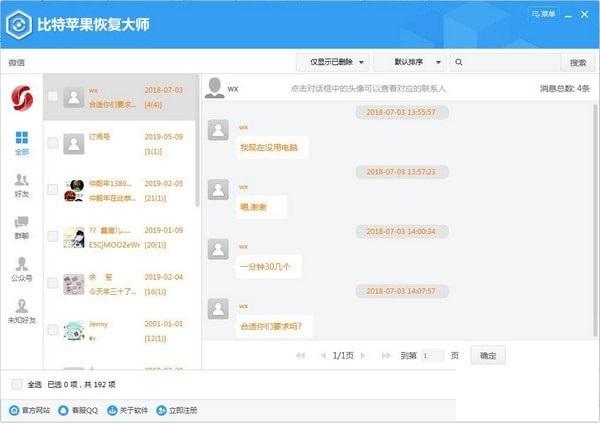Screen dimensions: 600x423
Task: Click the timestamp 2018-07-03 14:07:57
Action: (x=401, y=291)
